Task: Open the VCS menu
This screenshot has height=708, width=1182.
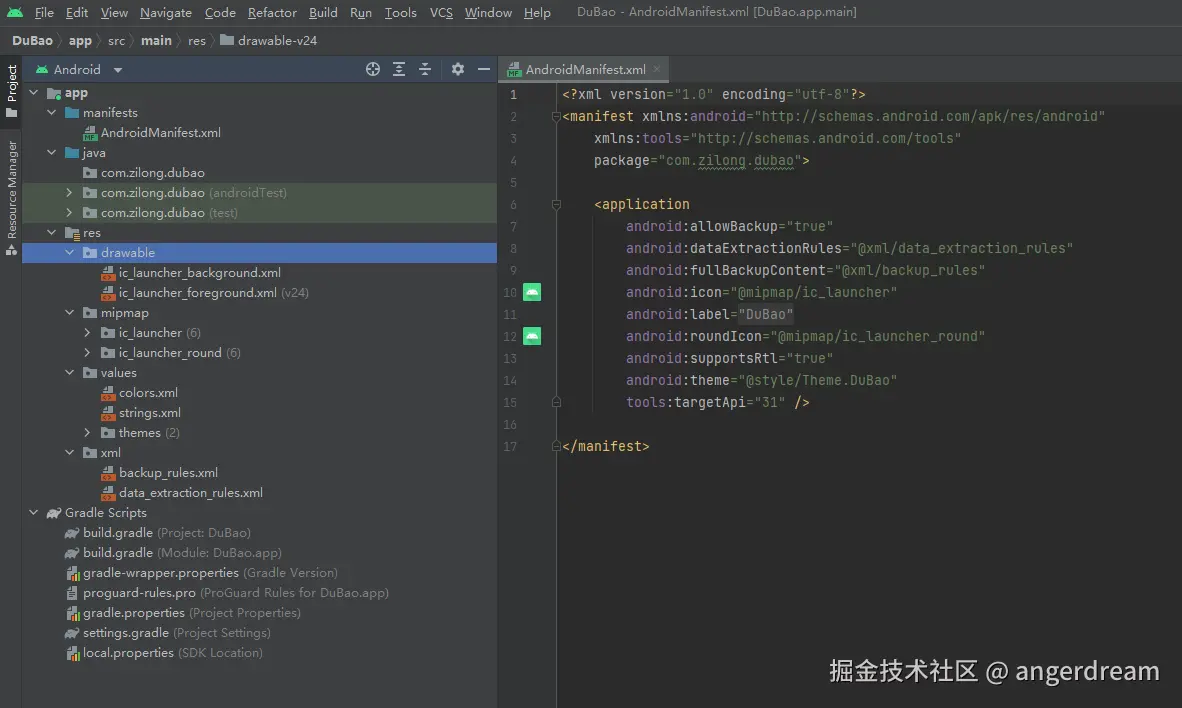Action: tap(441, 13)
